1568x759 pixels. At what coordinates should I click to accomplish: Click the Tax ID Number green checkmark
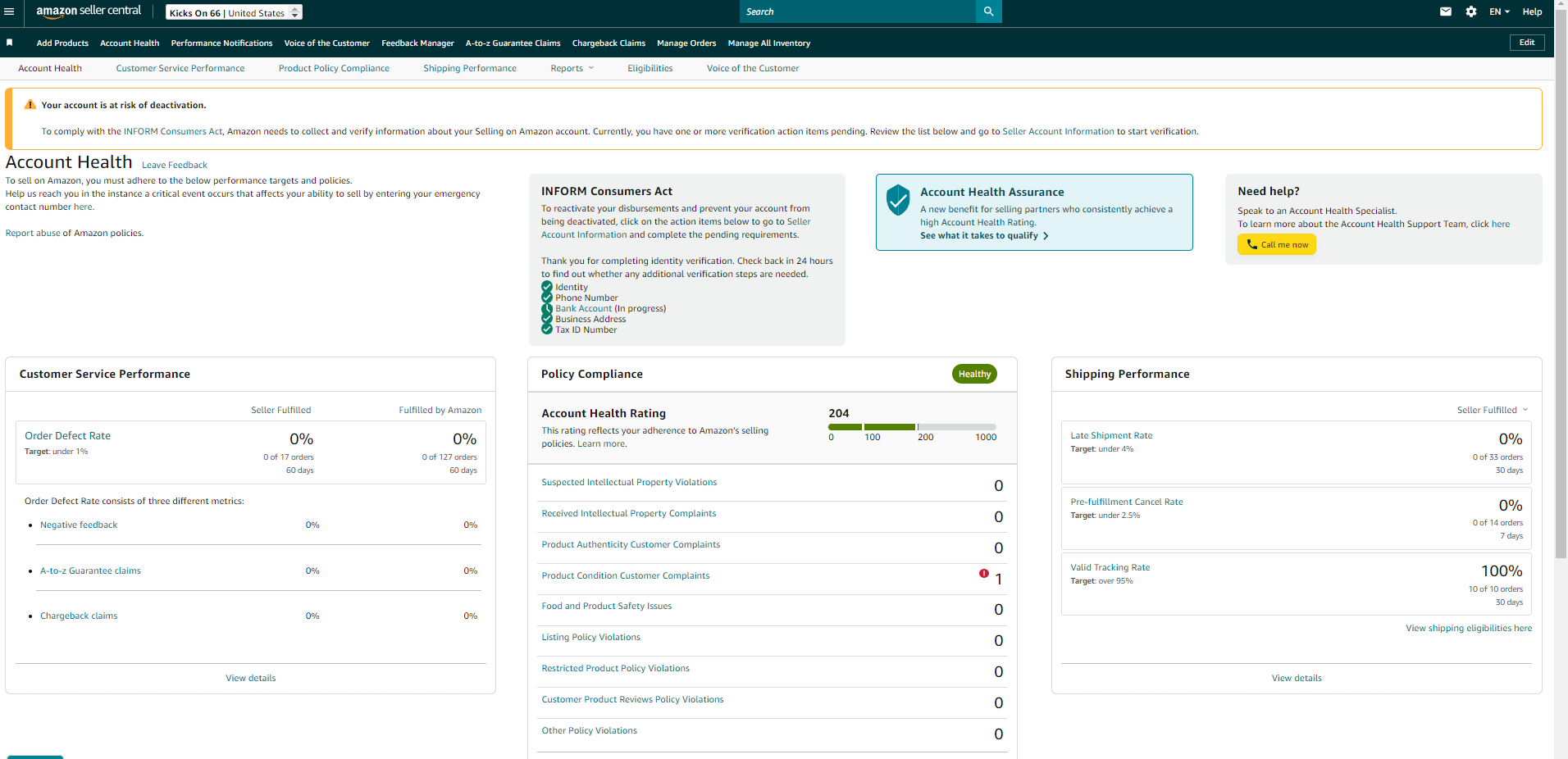tap(547, 330)
